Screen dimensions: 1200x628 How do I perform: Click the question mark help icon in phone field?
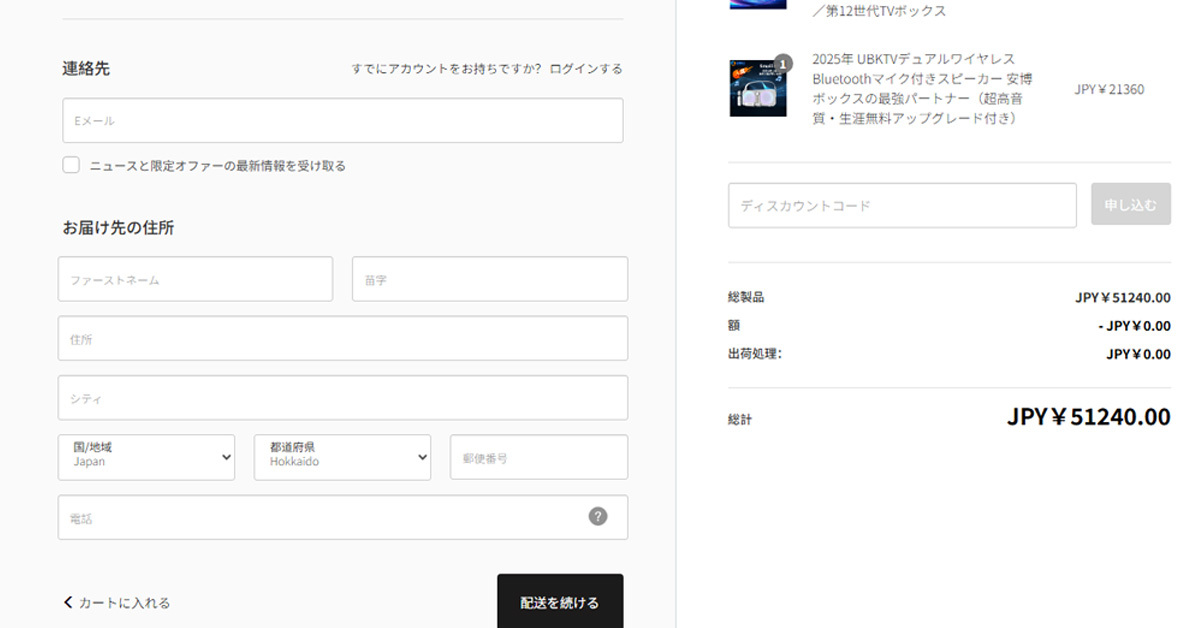pos(598,516)
